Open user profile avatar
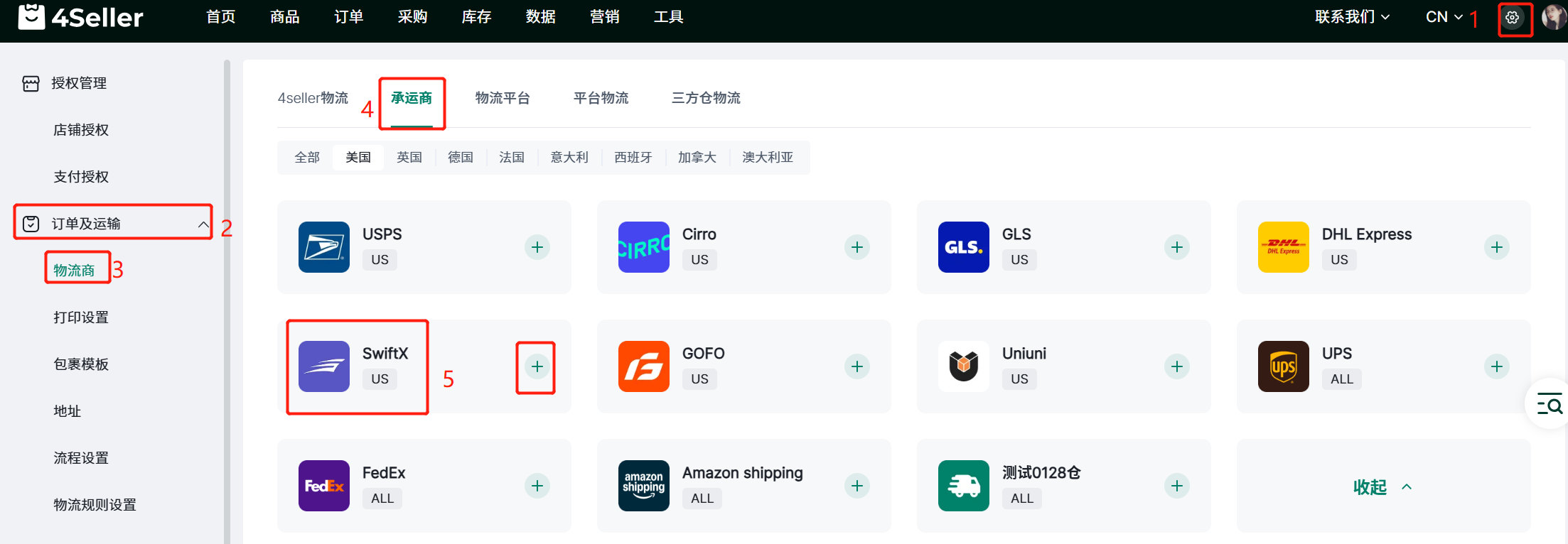1568x544 pixels. point(1554,17)
